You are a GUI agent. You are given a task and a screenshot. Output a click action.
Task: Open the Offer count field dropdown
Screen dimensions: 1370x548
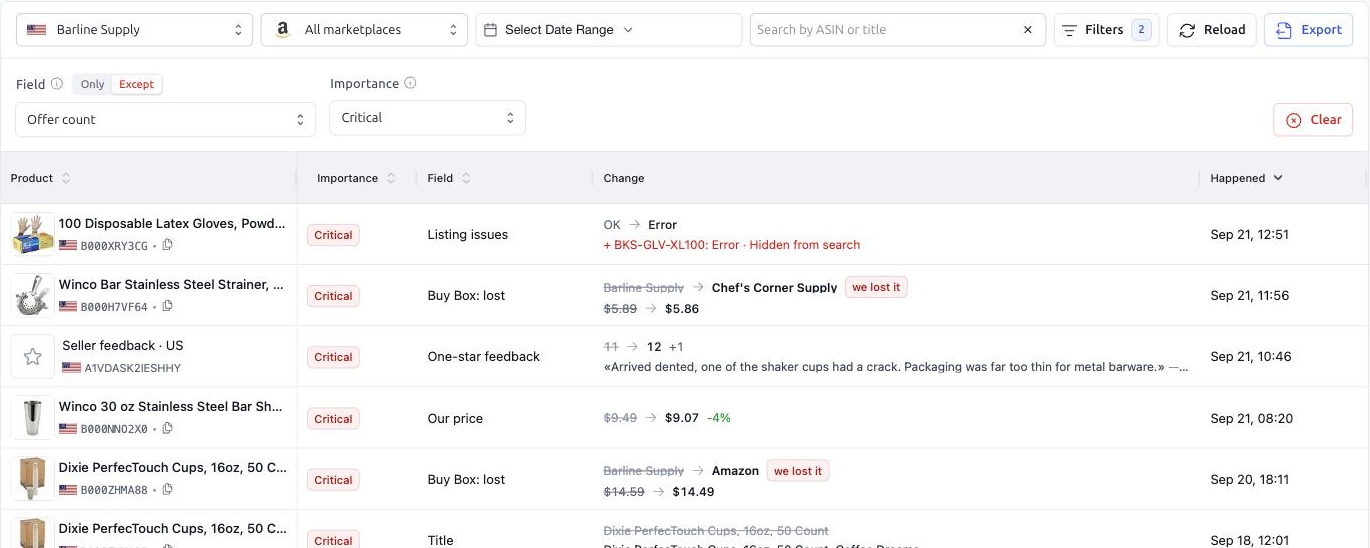(x=165, y=119)
